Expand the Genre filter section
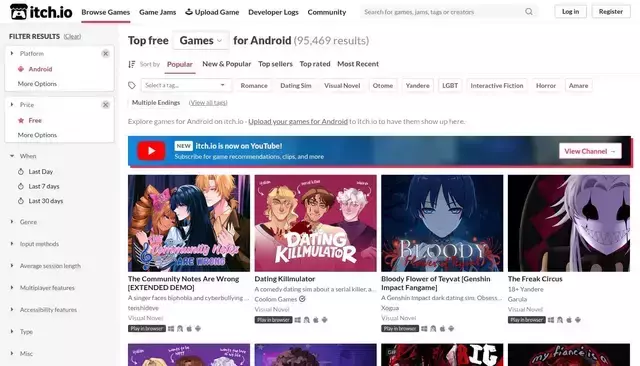This screenshot has height=366, width=640. (x=23, y=222)
